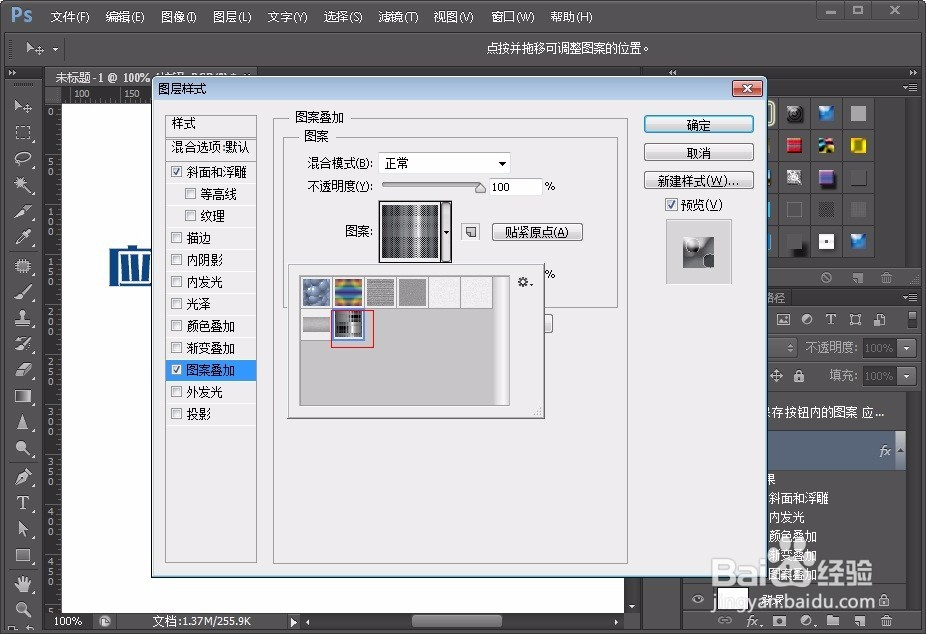Select the Pen tool

[x=23, y=476]
